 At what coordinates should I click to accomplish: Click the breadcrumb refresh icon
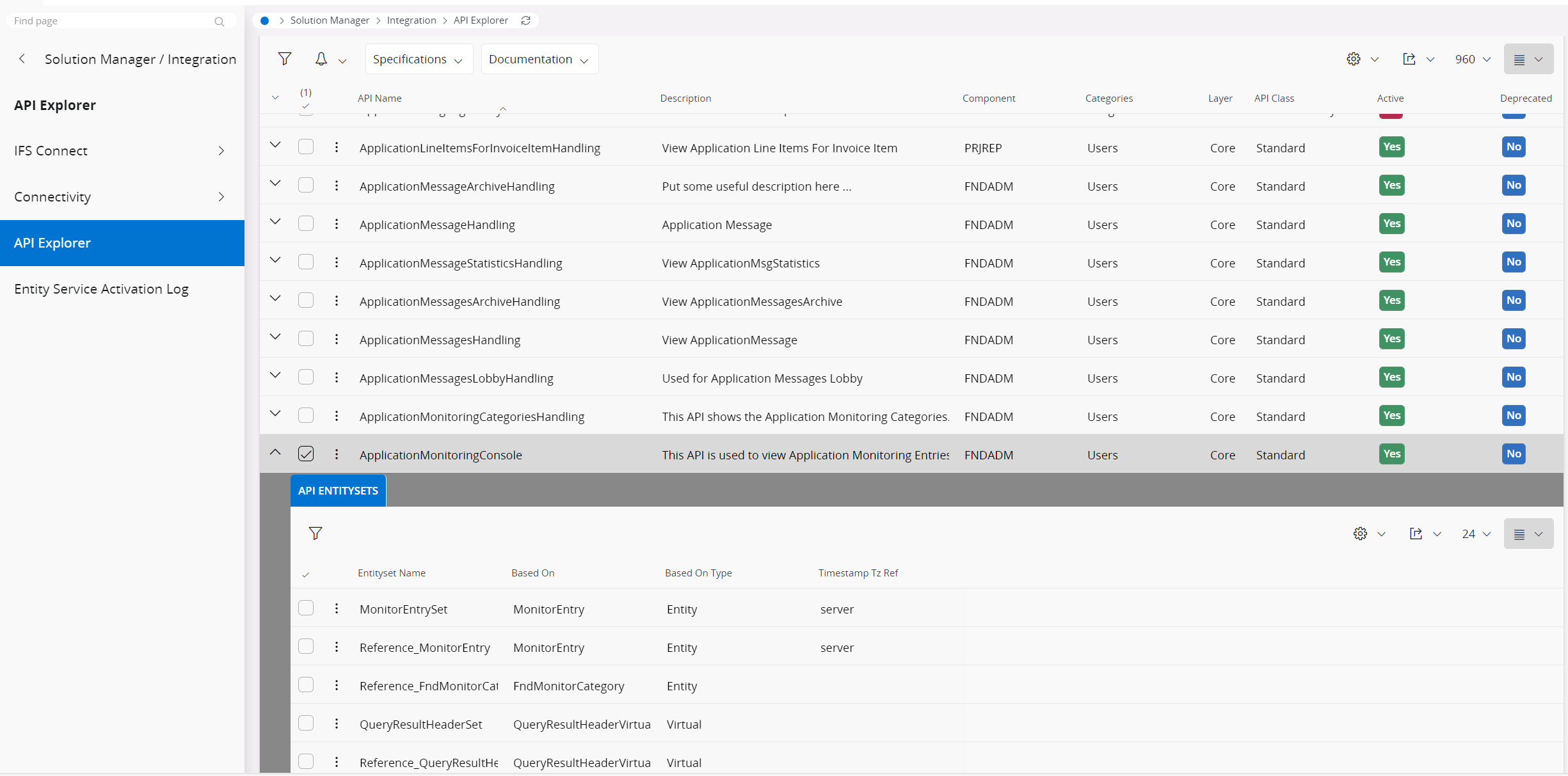click(526, 20)
